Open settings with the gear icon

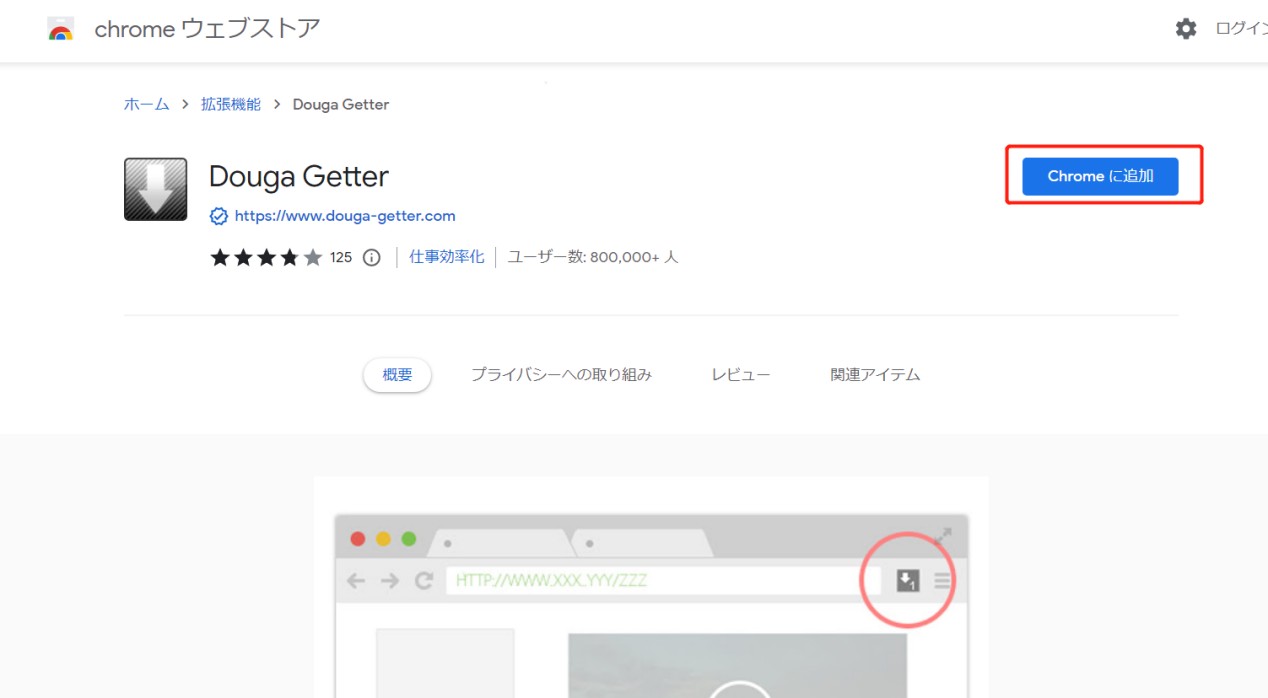1186,29
